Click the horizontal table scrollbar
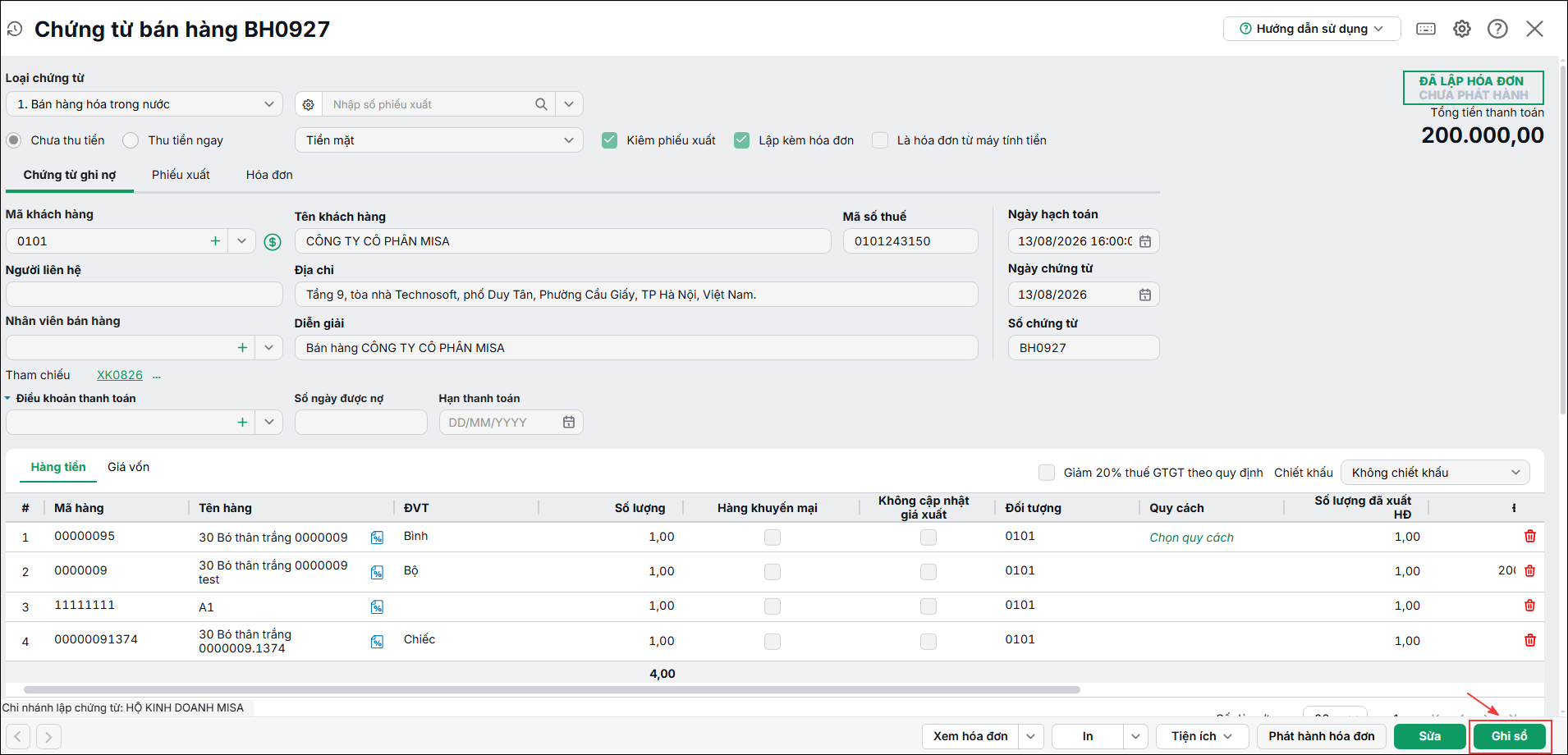This screenshot has height=755, width=1568. 552,689
